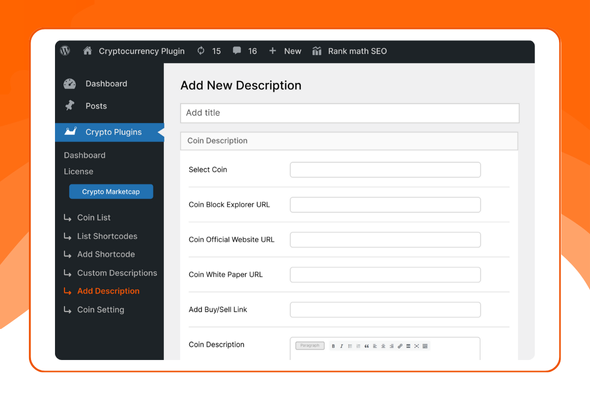590x400 pixels.
Task: Toggle italic in Coin Description editor
Action: coord(342,346)
